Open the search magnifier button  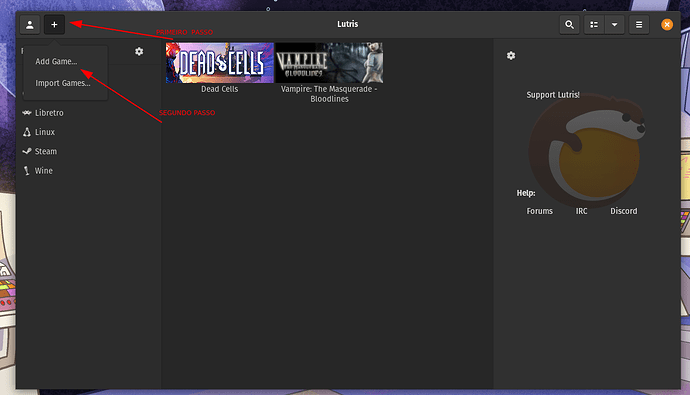(569, 25)
